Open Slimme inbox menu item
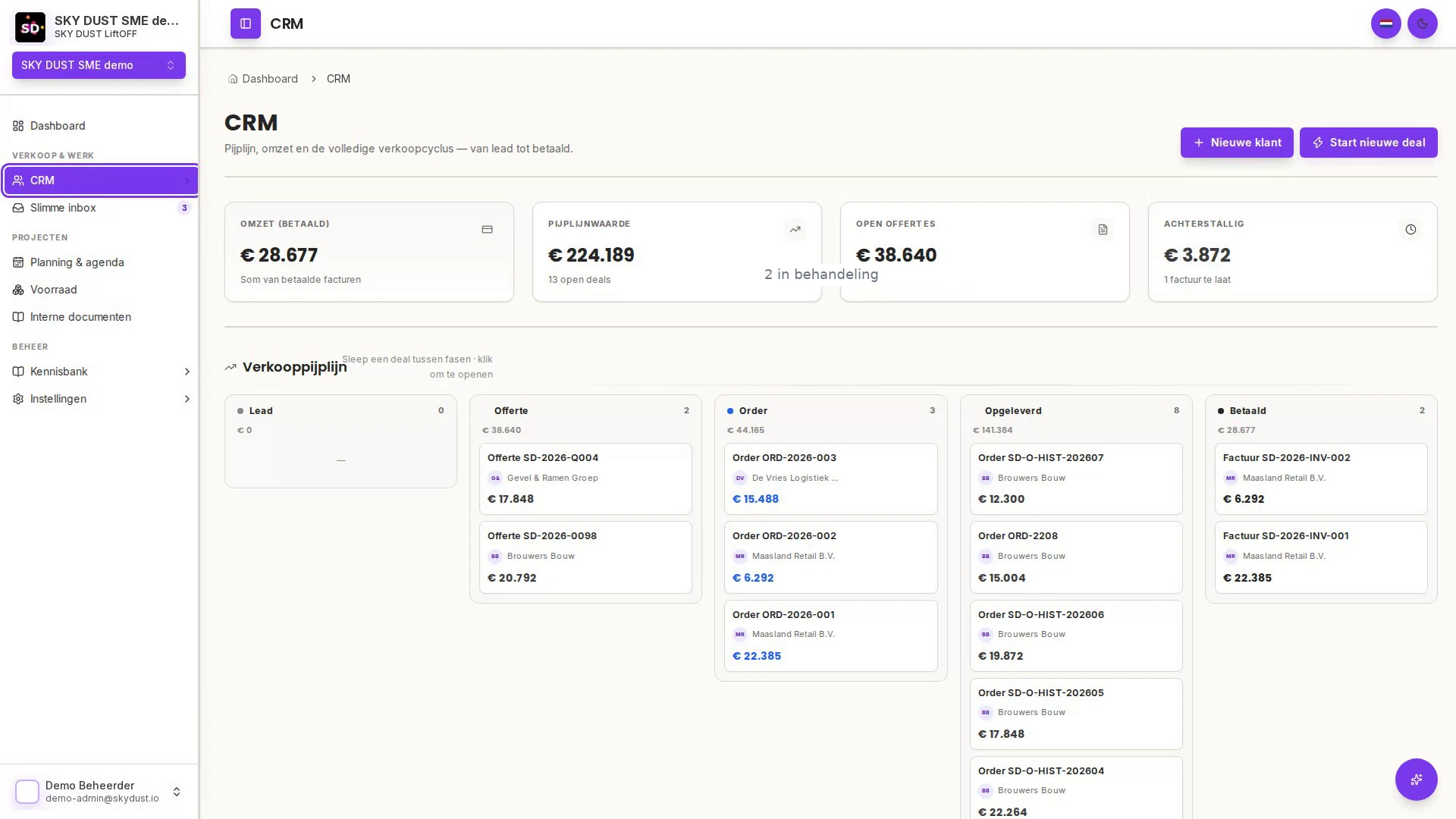 pos(100,208)
